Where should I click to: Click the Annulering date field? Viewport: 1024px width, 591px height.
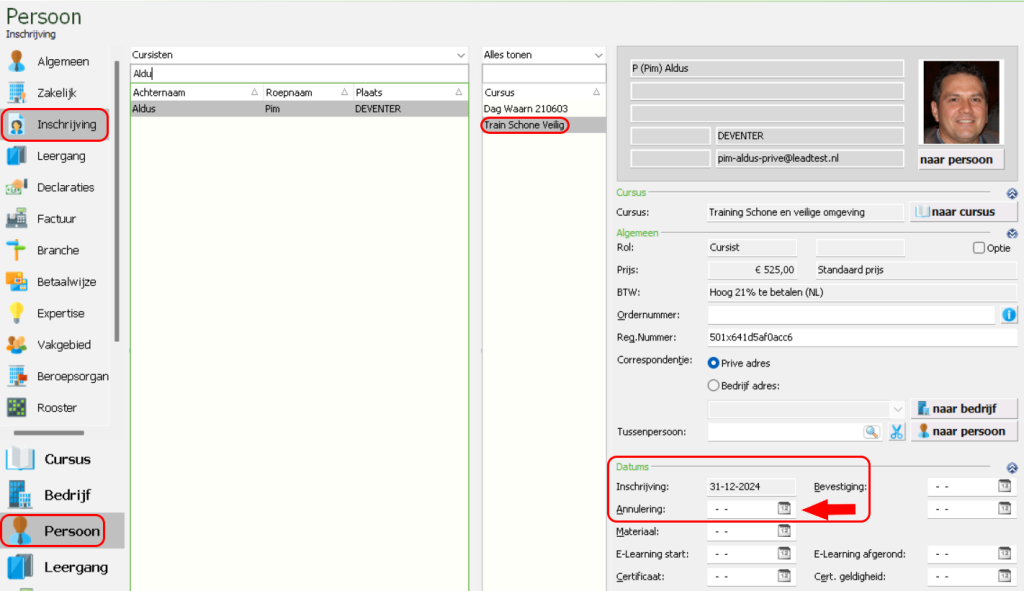pyautogui.click(x=742, y=509)
